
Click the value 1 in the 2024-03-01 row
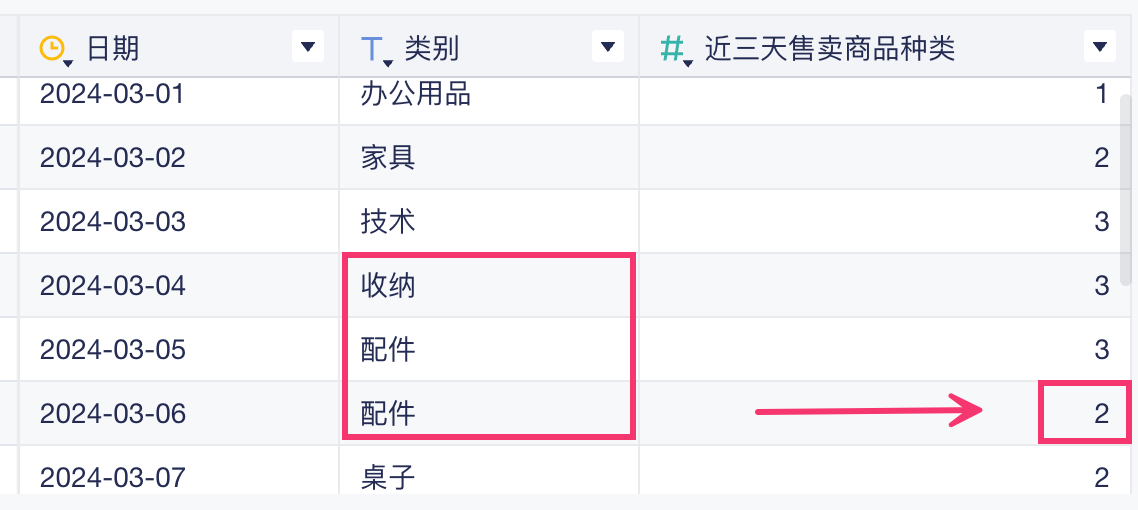tap(1101, 95)
